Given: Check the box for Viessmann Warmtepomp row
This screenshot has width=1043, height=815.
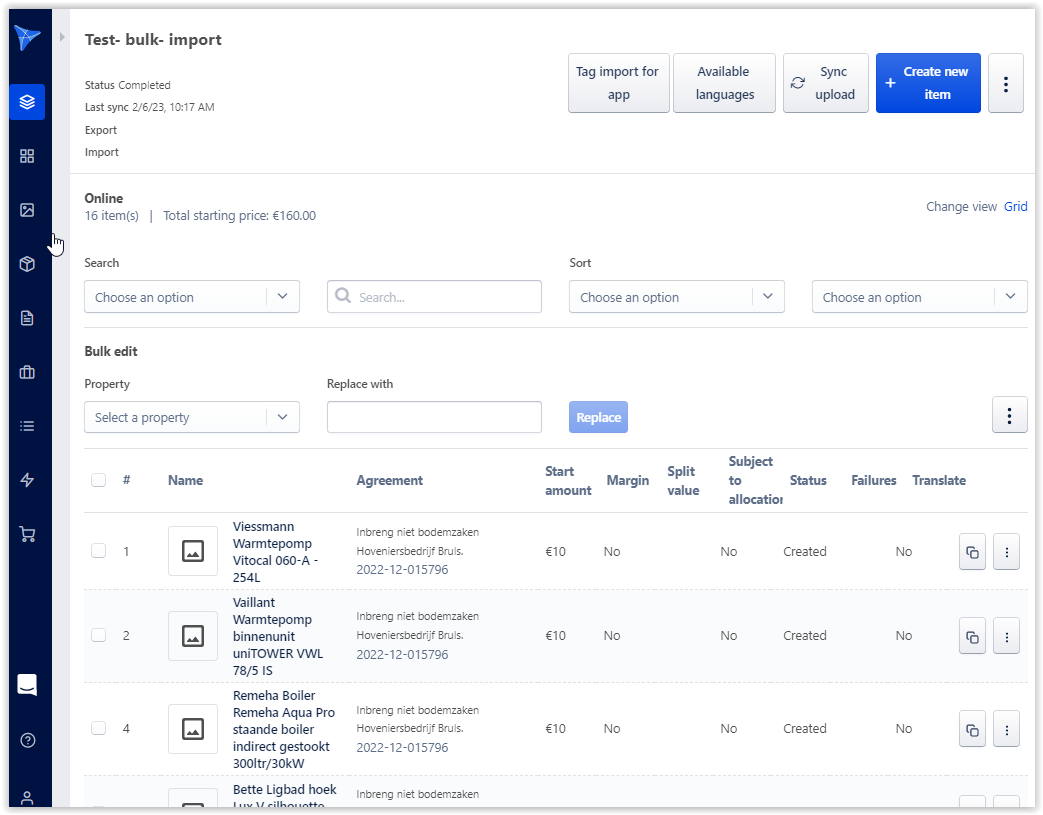Looking at the screenshot, I should tap(98, 551).
